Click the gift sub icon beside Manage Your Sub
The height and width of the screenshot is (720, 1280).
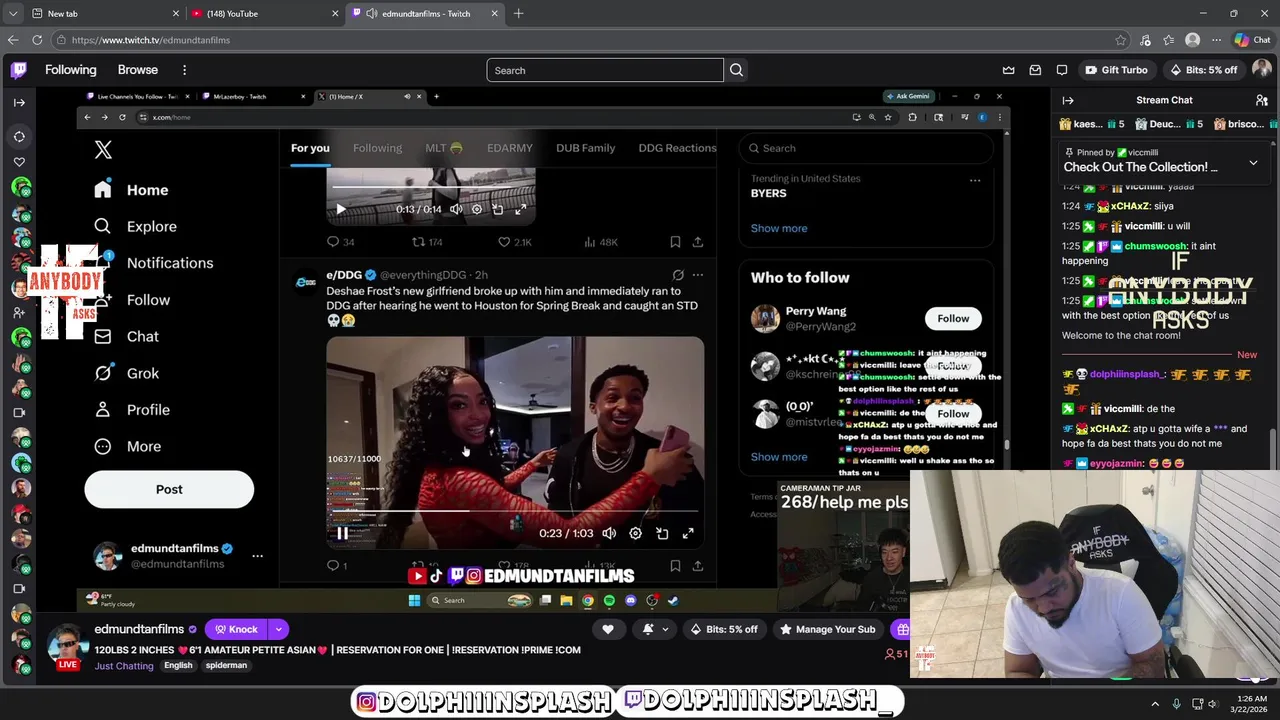pyautogui.click(x=902, y=629)
